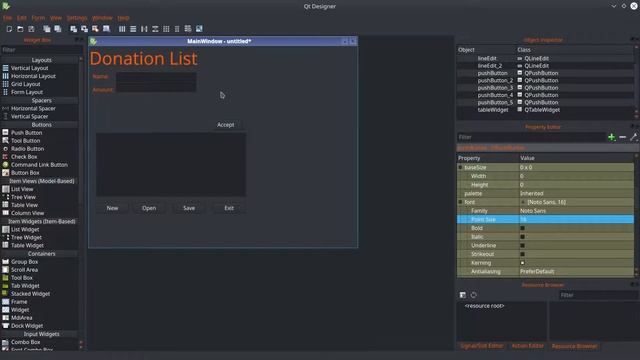
Task: Click the Adjust Size toolbar icon
Action: (199, 29)
